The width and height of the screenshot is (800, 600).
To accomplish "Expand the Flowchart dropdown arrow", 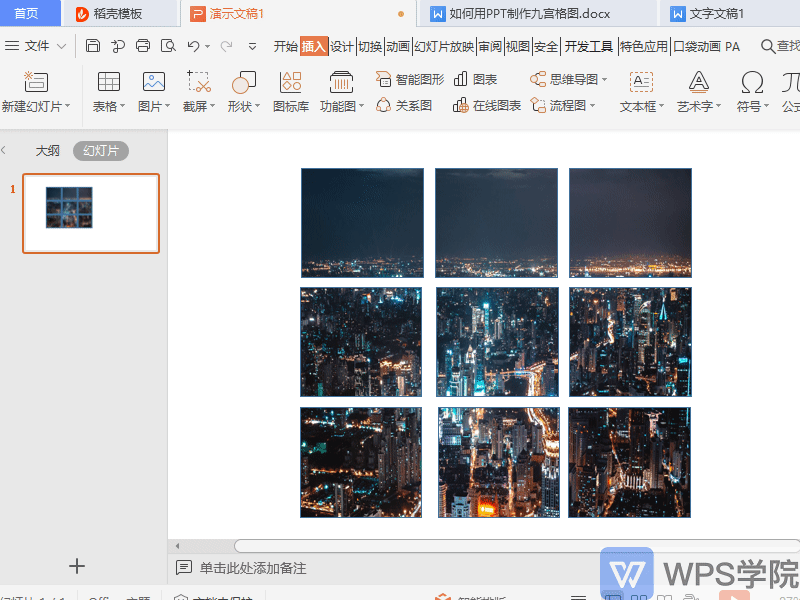I will tap(592, 106).
